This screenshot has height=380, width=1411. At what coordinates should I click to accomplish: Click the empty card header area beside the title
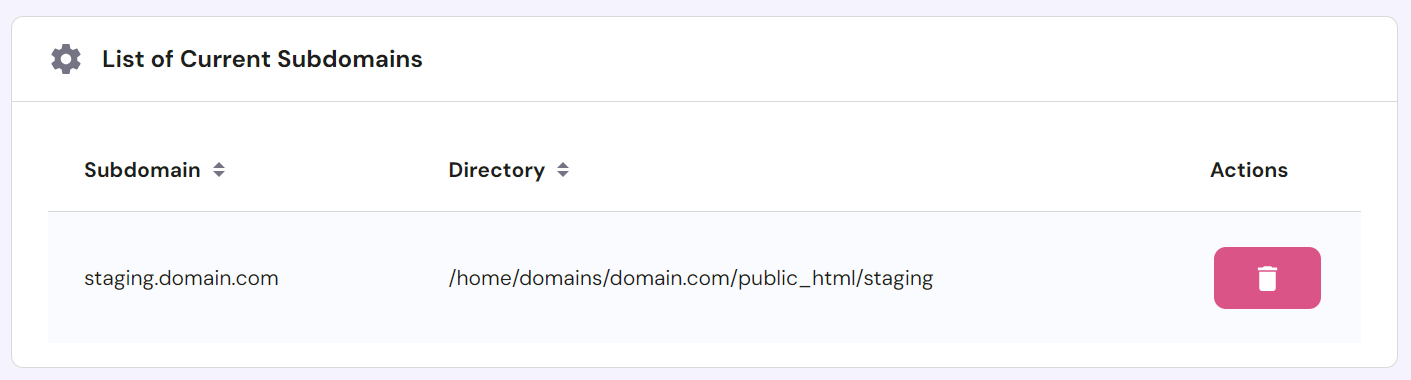(x=900, y=59)
